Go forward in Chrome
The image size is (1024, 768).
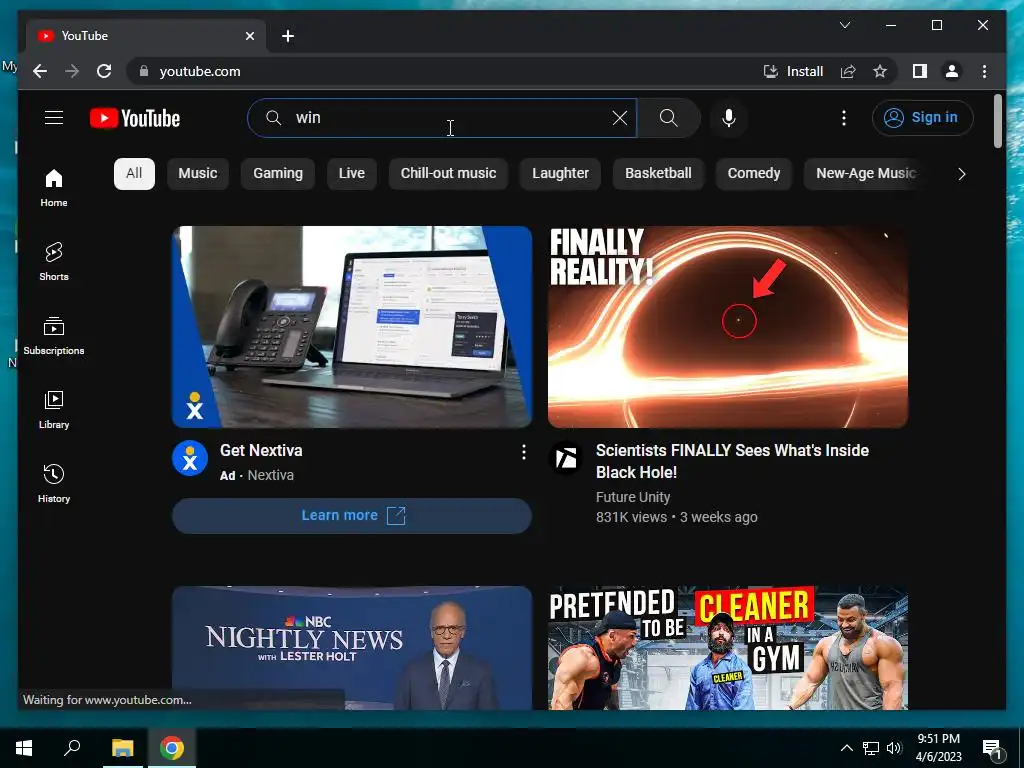pyautogui.click(x=72, y=71)
